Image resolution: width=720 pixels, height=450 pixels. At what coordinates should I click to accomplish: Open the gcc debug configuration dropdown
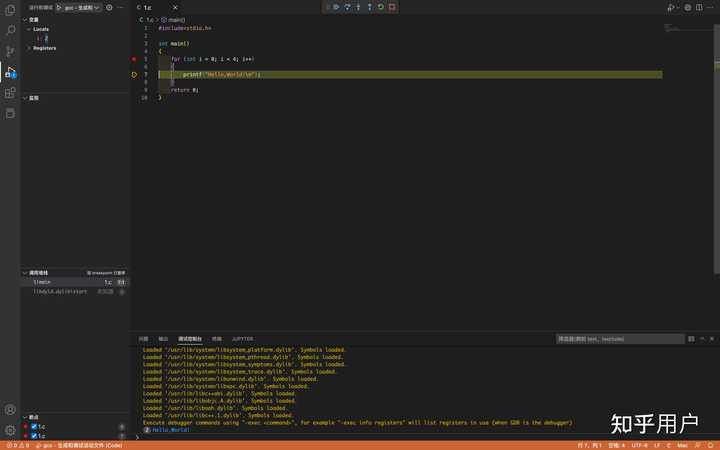(80, 7)
